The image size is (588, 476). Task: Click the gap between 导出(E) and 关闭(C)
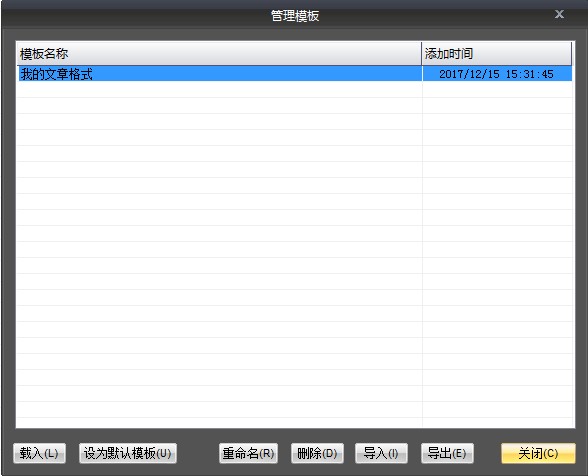click(x=488, y=453)
